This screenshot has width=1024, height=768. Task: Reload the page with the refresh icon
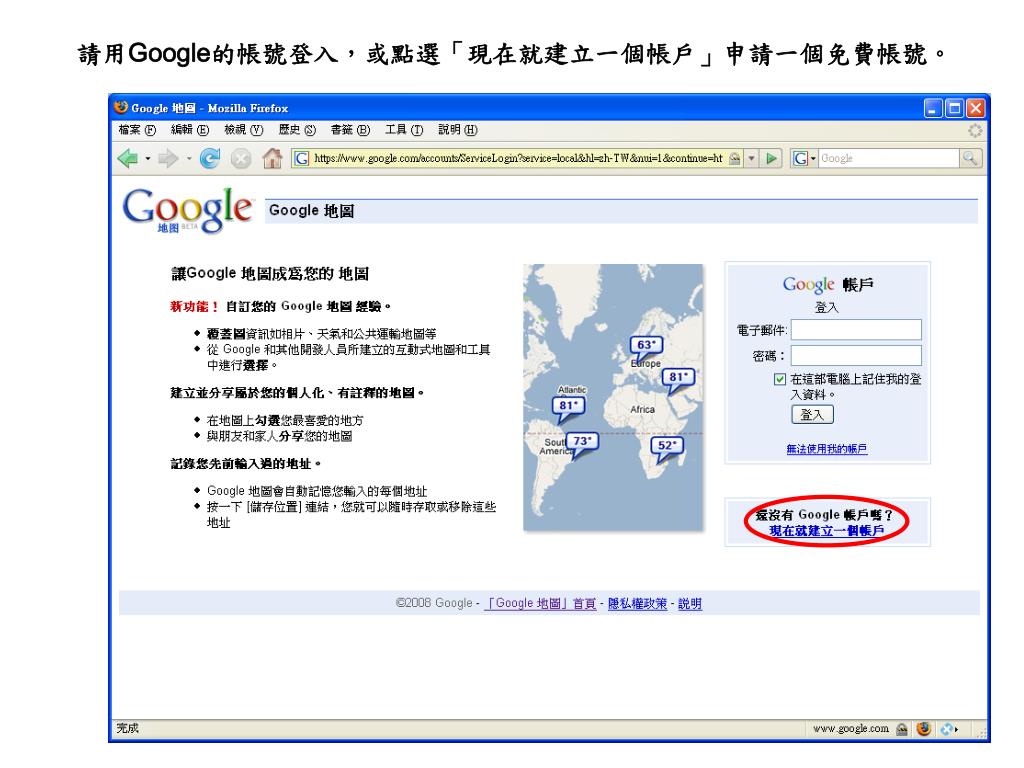[x=210, y=158]
